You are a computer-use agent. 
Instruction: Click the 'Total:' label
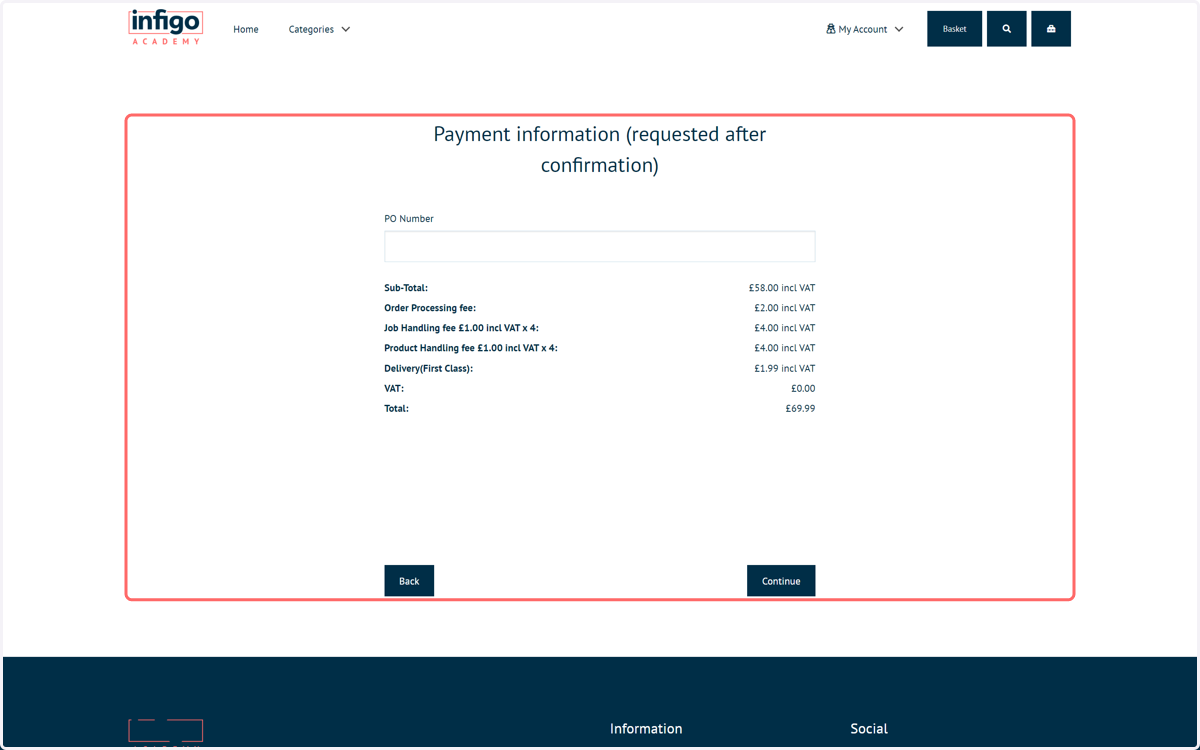396,408
